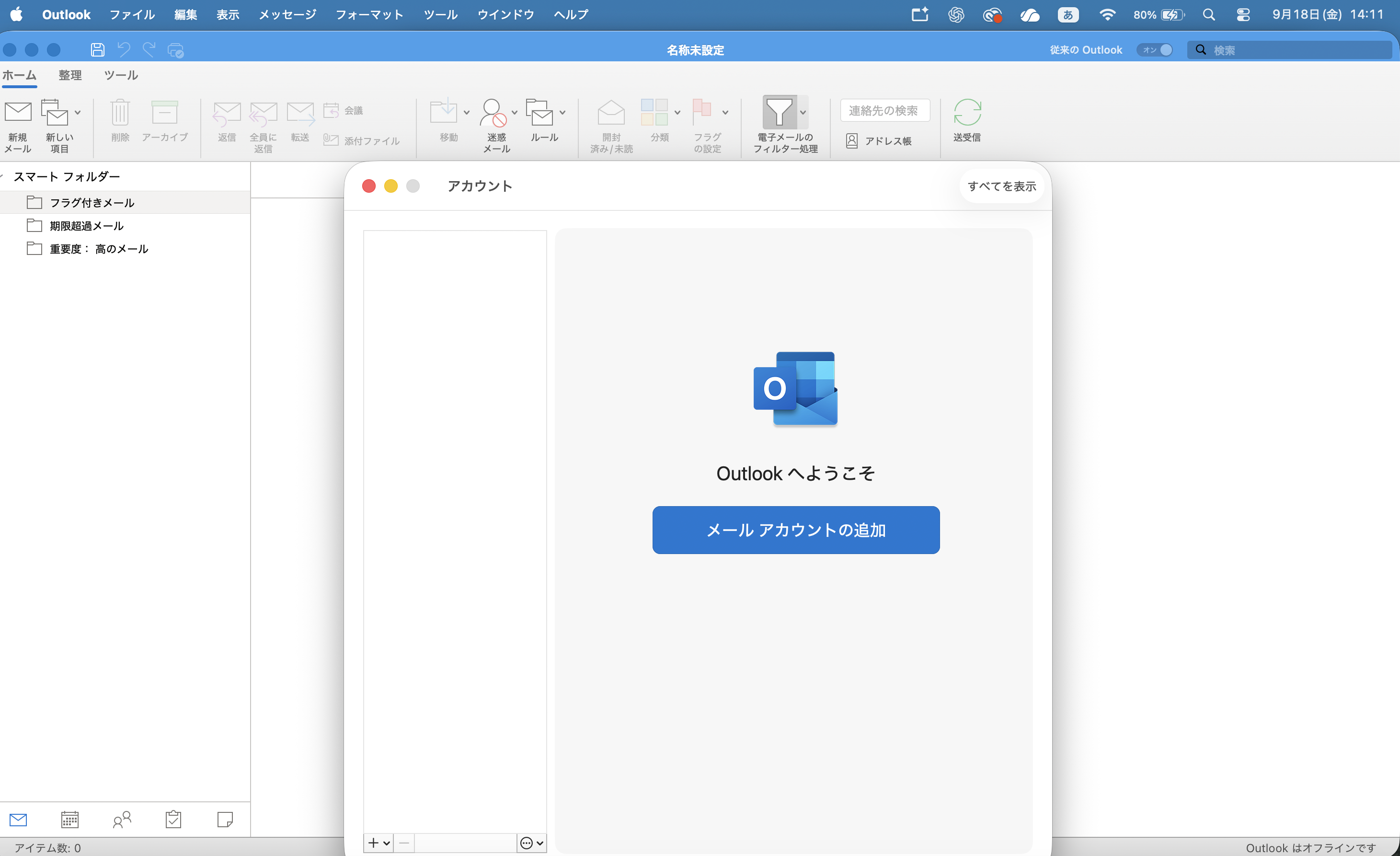Click the New Item (新しい項目) icon
This screenshot has width=1400, height=856.
coord(55,113)
